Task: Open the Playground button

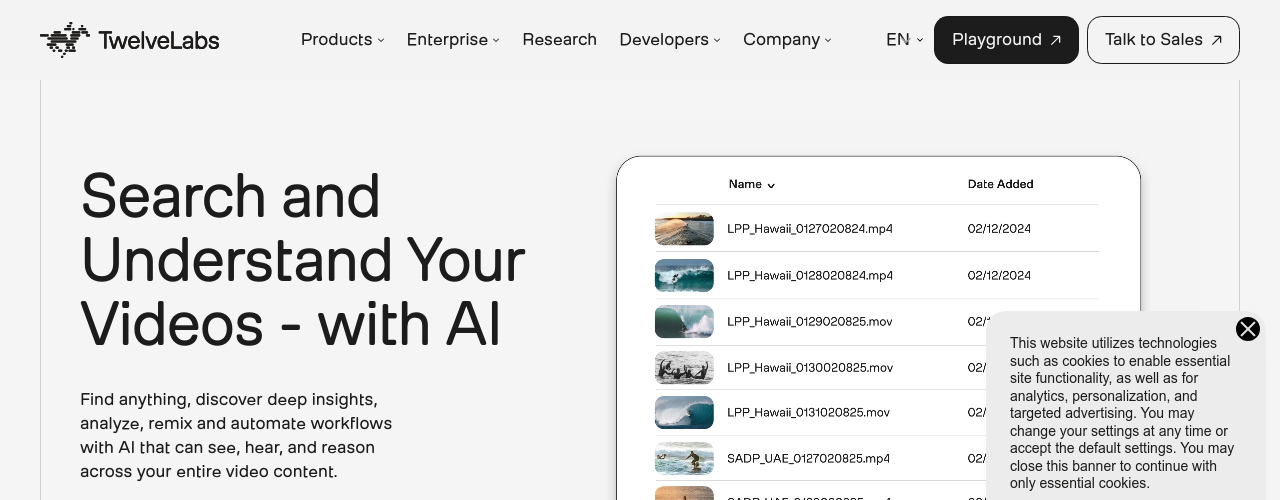Action: pos(1006,40)
